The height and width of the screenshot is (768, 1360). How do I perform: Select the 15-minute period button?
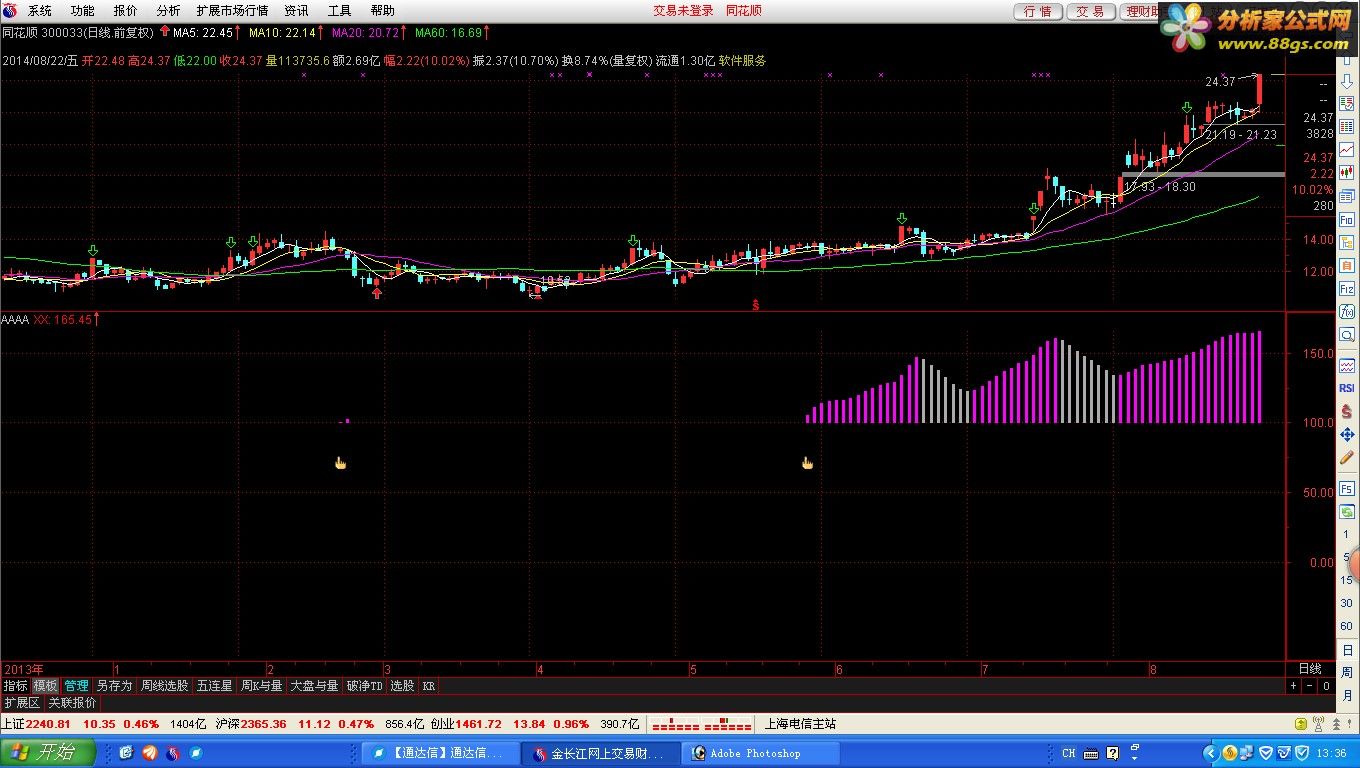coord(1346,580)
